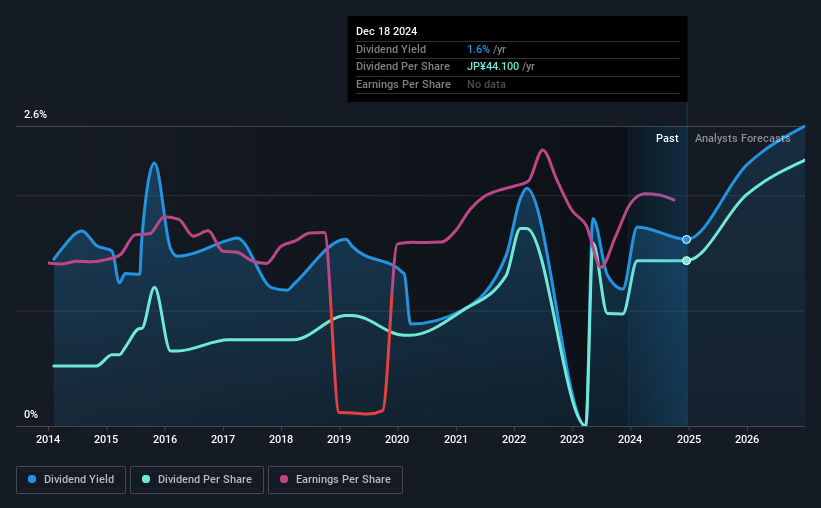Click the pink Earnings Per Share legend dot
The image size is (821, 508).
(x=284, y=479)
